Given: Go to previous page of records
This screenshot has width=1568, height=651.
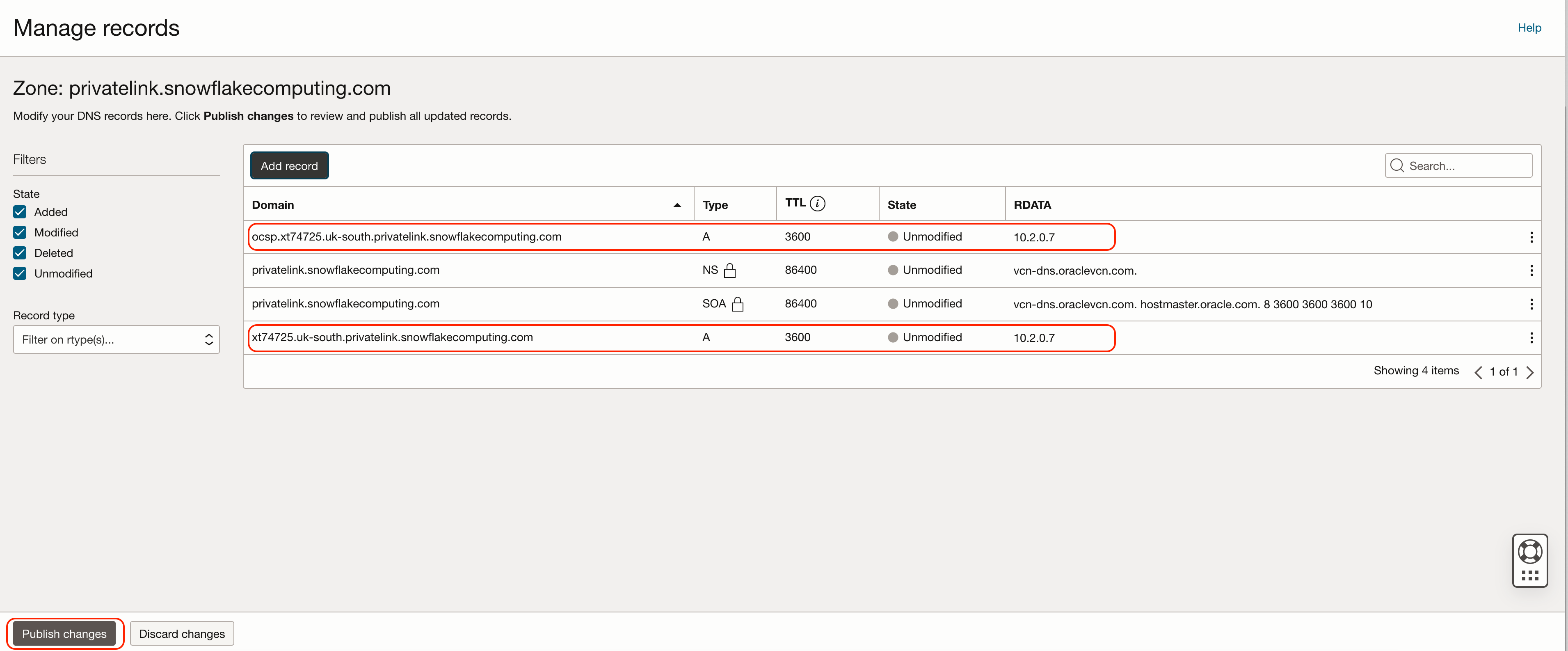Looking at the screenshot, I should 1478,372.
